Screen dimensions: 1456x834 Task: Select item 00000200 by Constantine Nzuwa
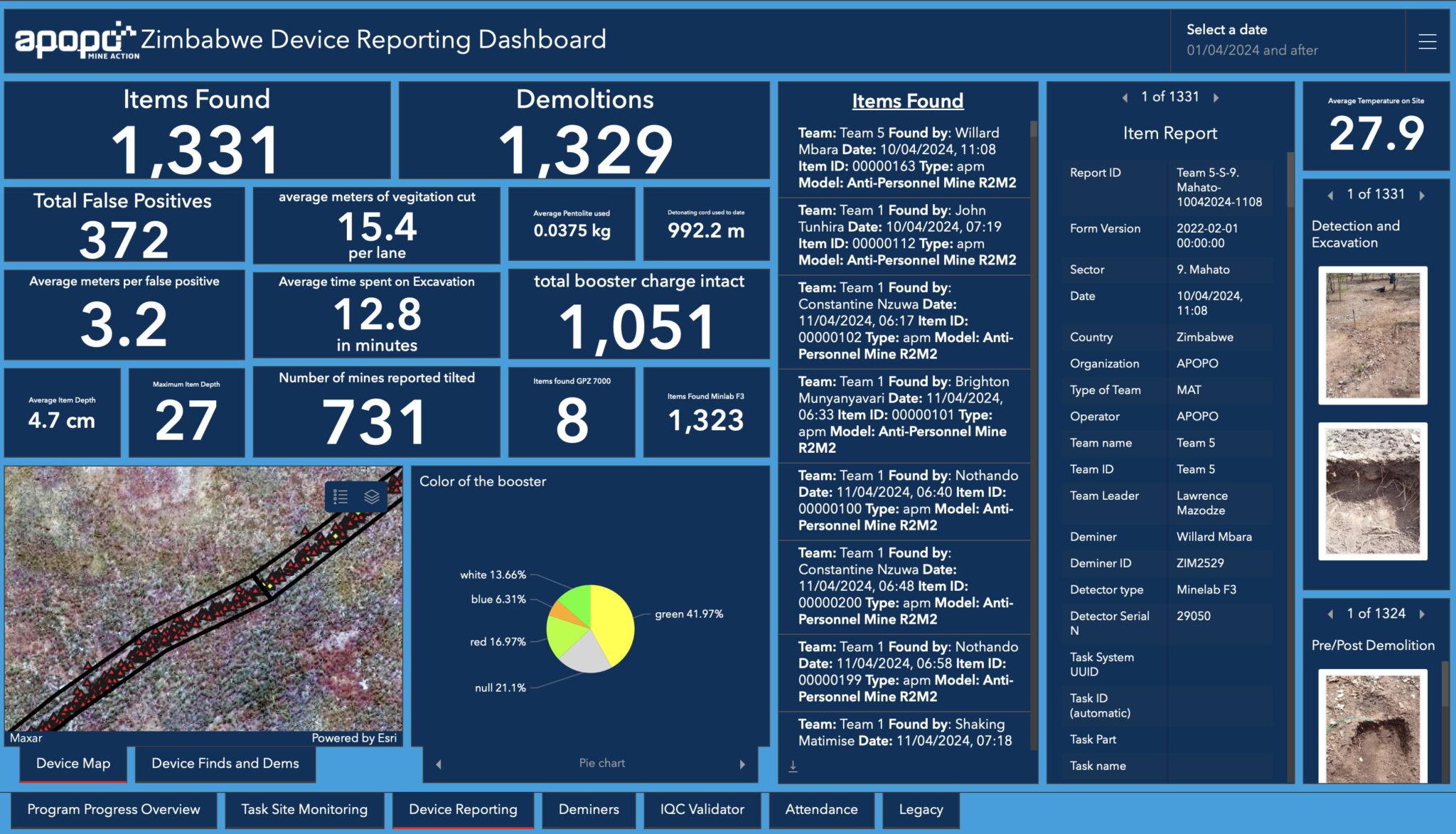(x=904, y=586)
